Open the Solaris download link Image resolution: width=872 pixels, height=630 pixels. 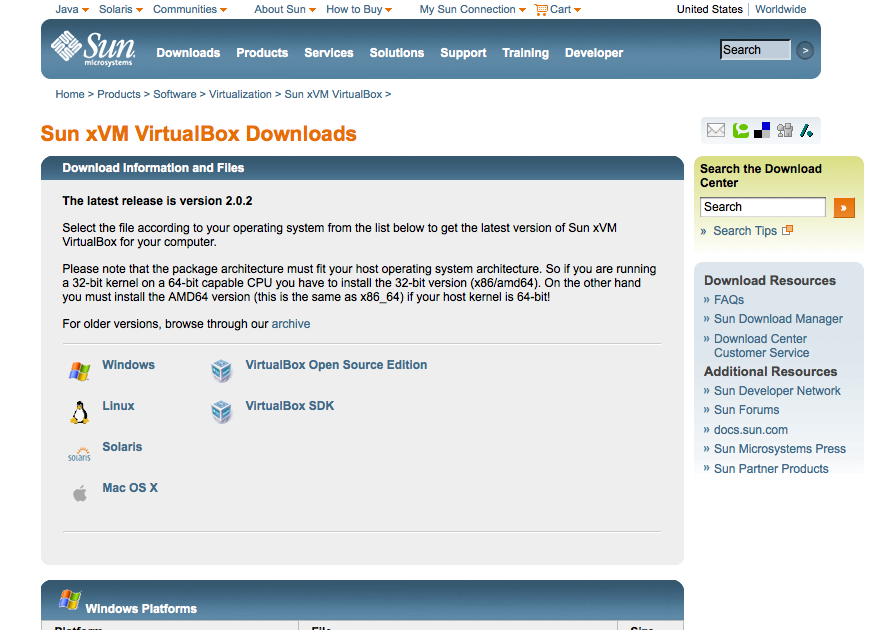click(122, 447)
